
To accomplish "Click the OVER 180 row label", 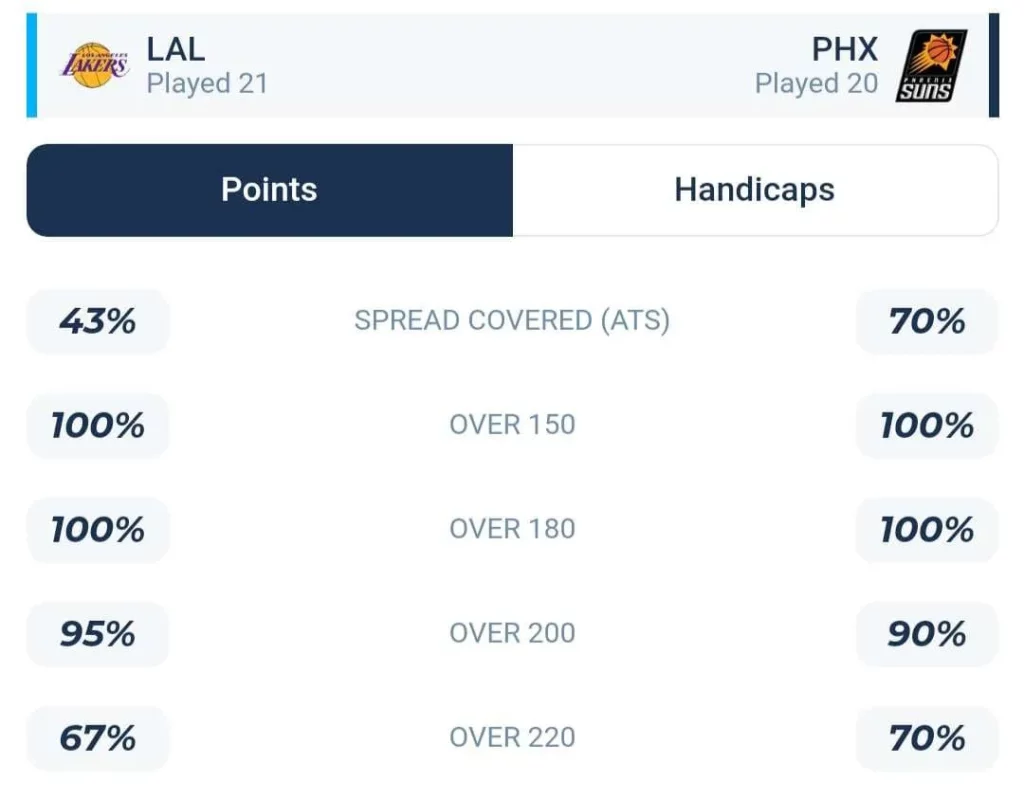I will point(512,529).
